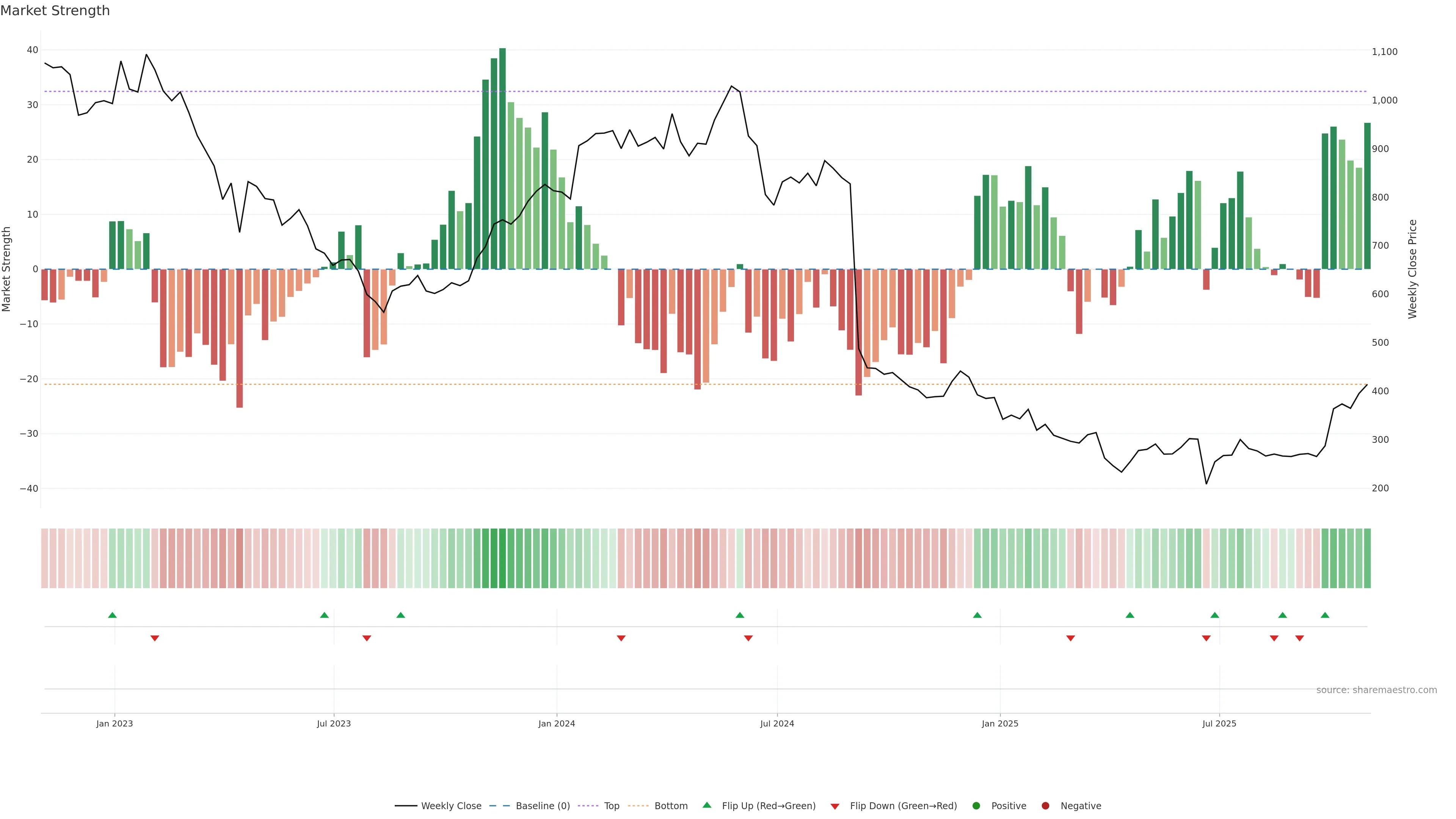This screenshot has width=1456, height=819.
Task: Click the red Negative circle legend icon
Action: (1045, 806)
